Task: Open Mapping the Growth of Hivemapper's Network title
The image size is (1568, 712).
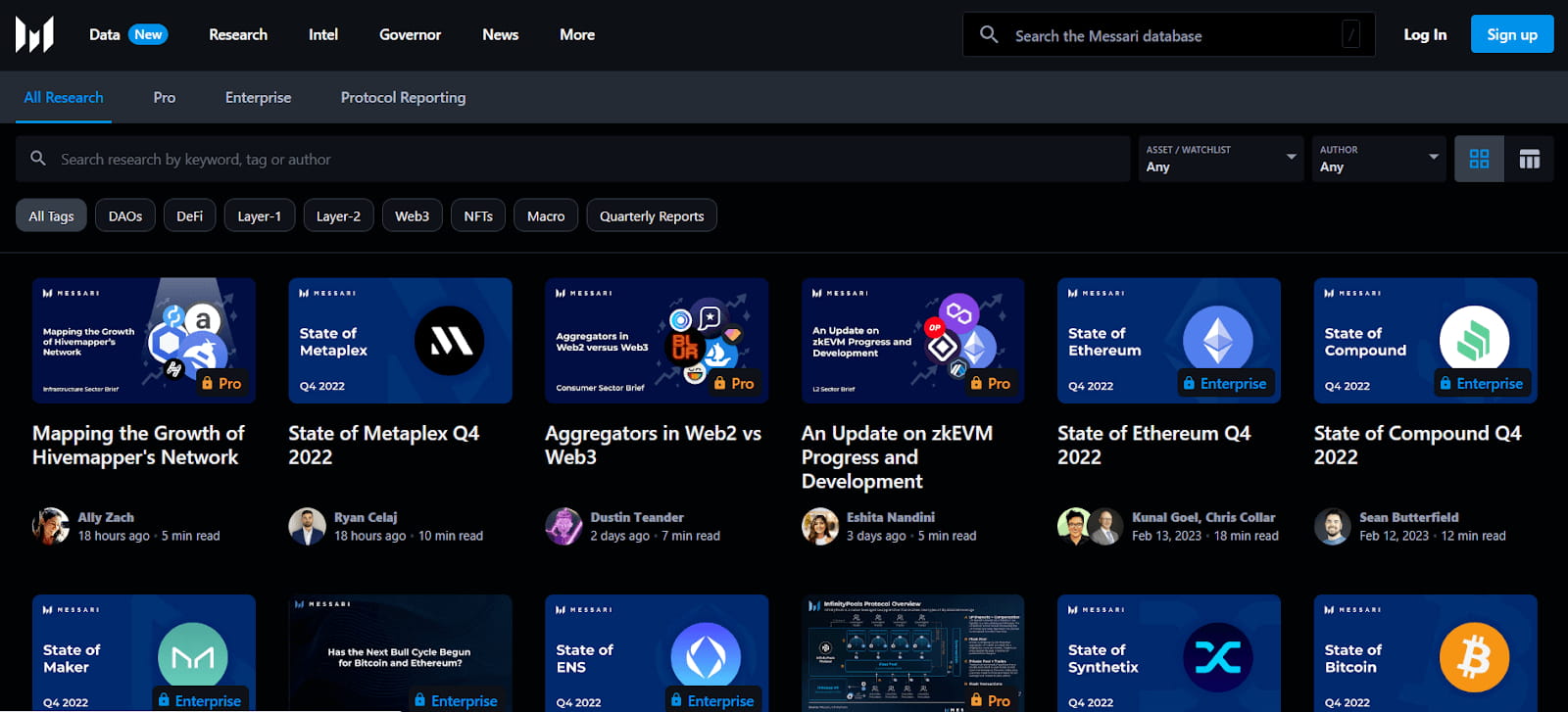Action: (x=138, y=446)
